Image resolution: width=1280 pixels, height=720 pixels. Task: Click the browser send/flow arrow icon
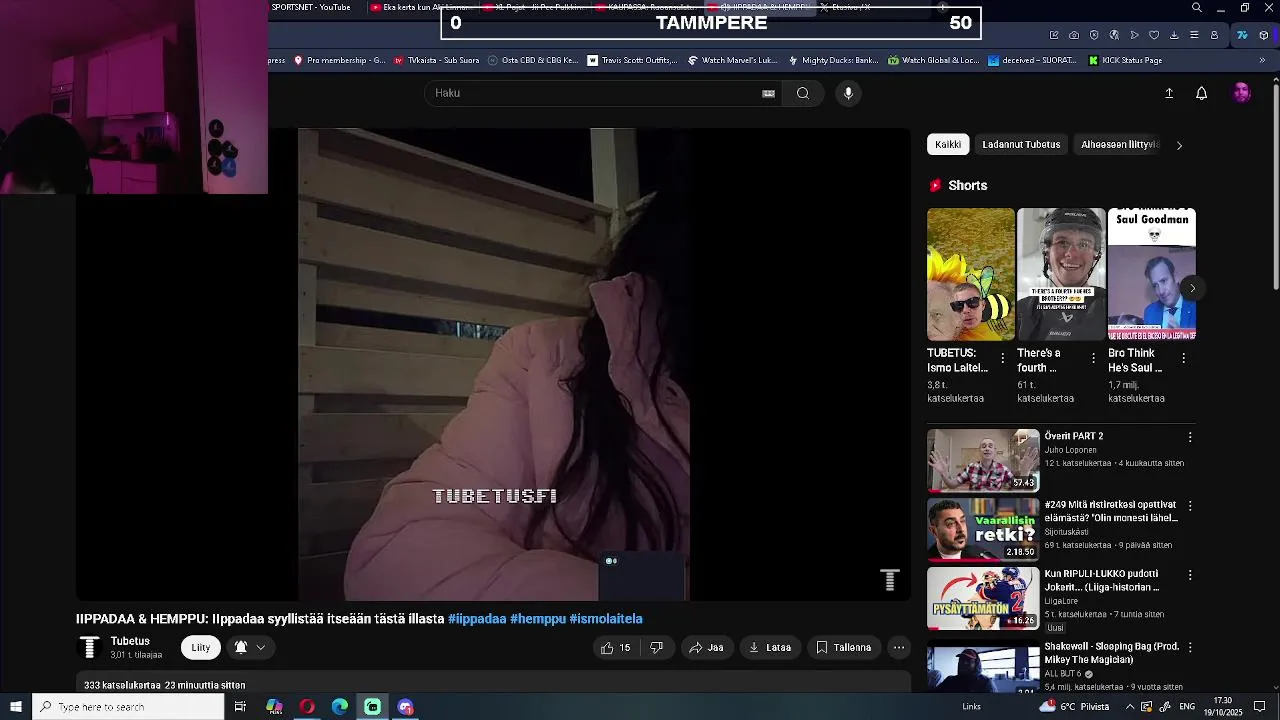click(x=1134, y=35)
